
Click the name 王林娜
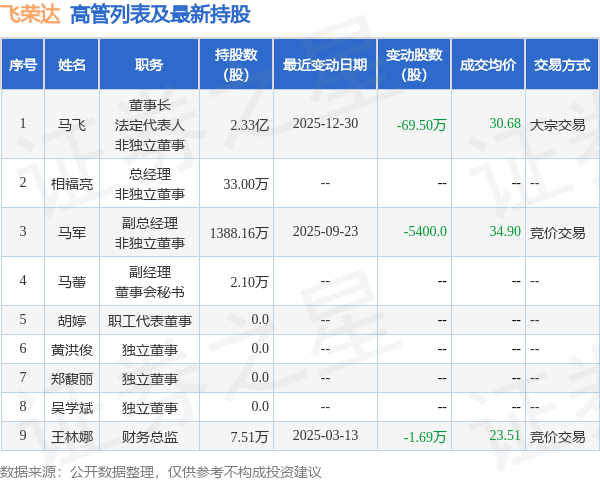72,437
